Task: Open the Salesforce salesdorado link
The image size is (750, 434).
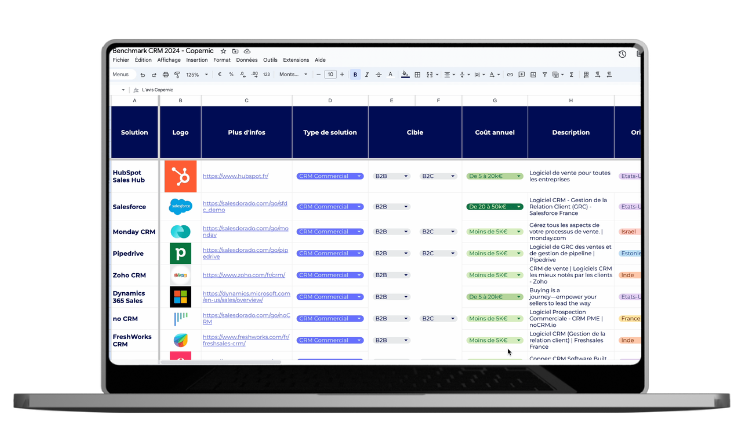Action: tap(245, 207)
